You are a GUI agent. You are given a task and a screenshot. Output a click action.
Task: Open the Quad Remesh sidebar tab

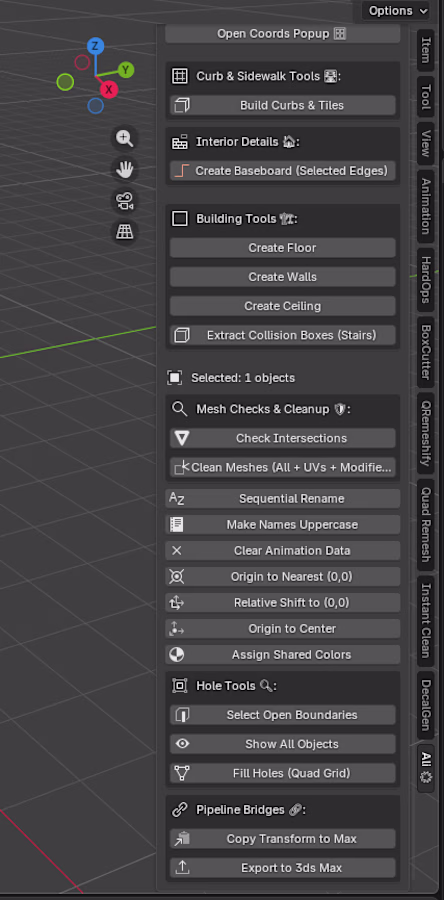click(x=426, y=525)
